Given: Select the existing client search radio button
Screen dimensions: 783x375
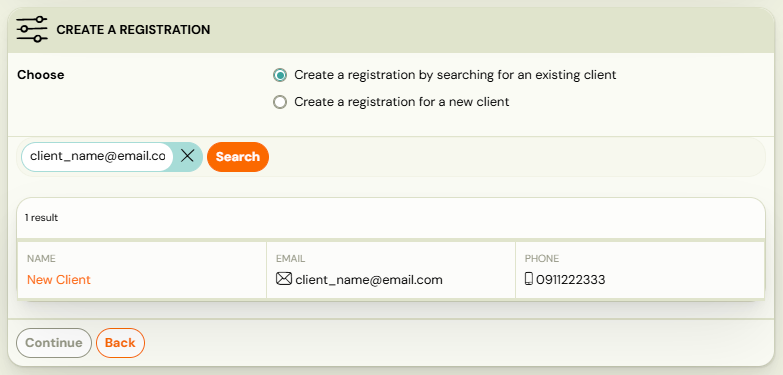Looking at the screenshot, I should point(280,75).
